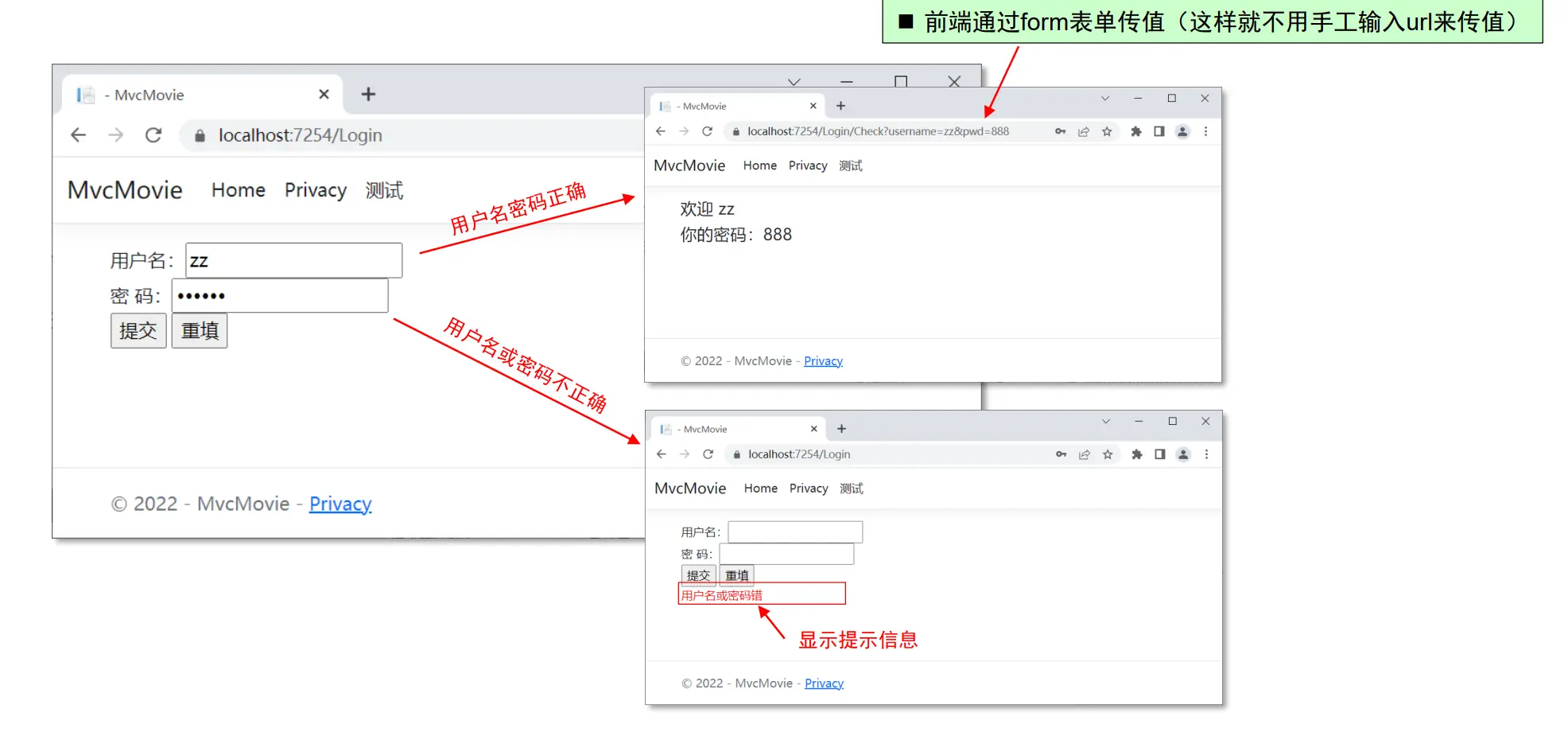The image size is (1568, 732).
Task: Open footer Privacy link in top-right window
Action: click(x=823, y=361)
